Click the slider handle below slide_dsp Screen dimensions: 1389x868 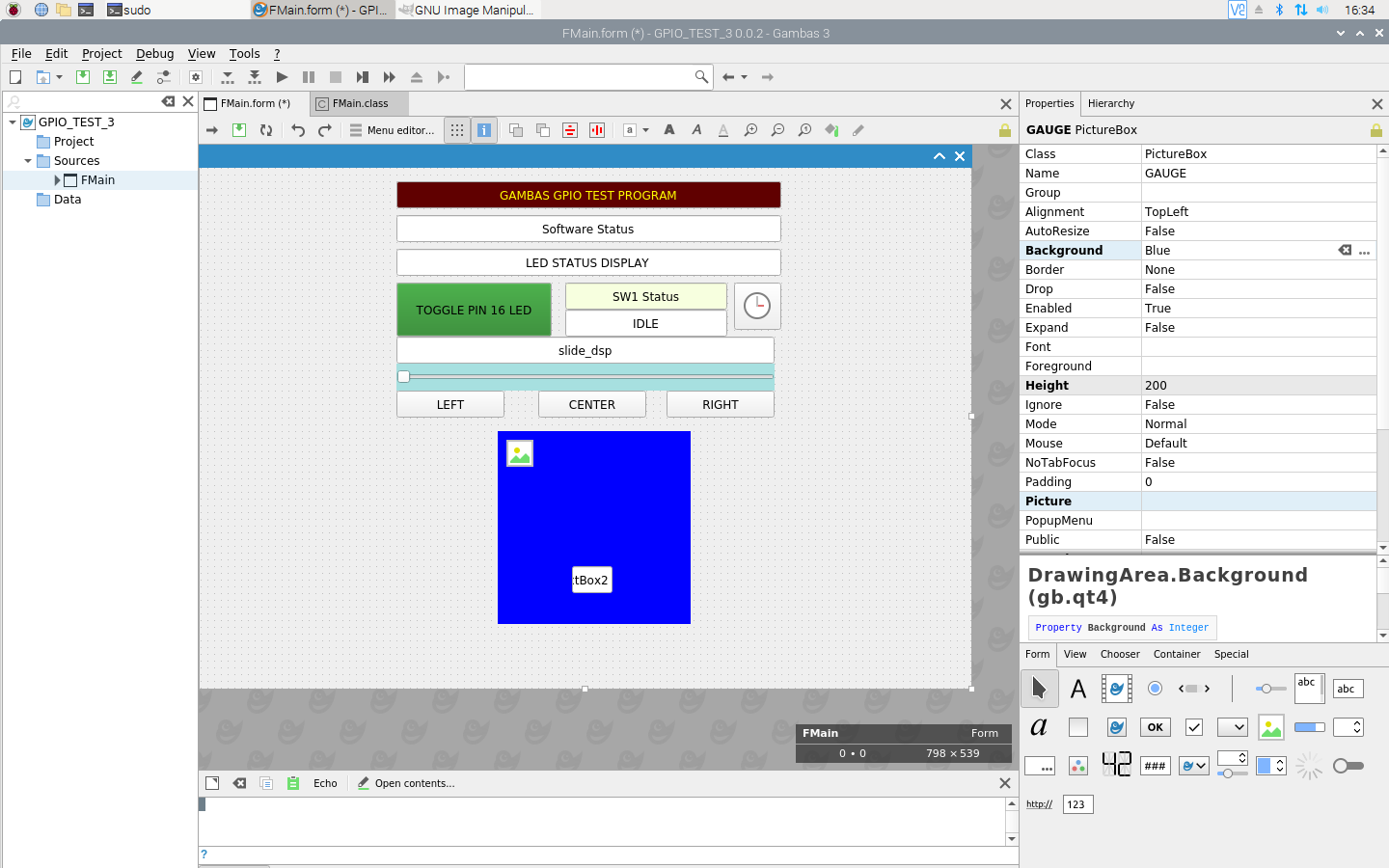pos(404,377)
